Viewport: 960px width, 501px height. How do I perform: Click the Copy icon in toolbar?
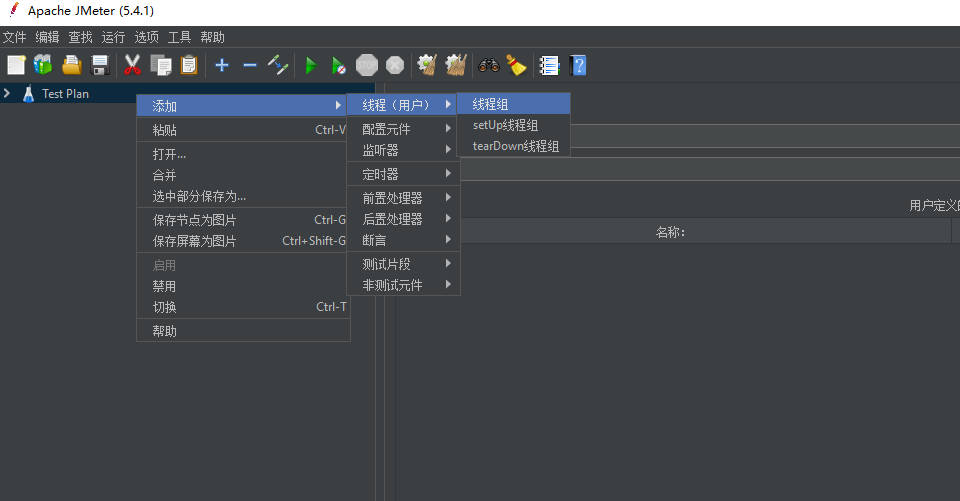click(161, 65)
